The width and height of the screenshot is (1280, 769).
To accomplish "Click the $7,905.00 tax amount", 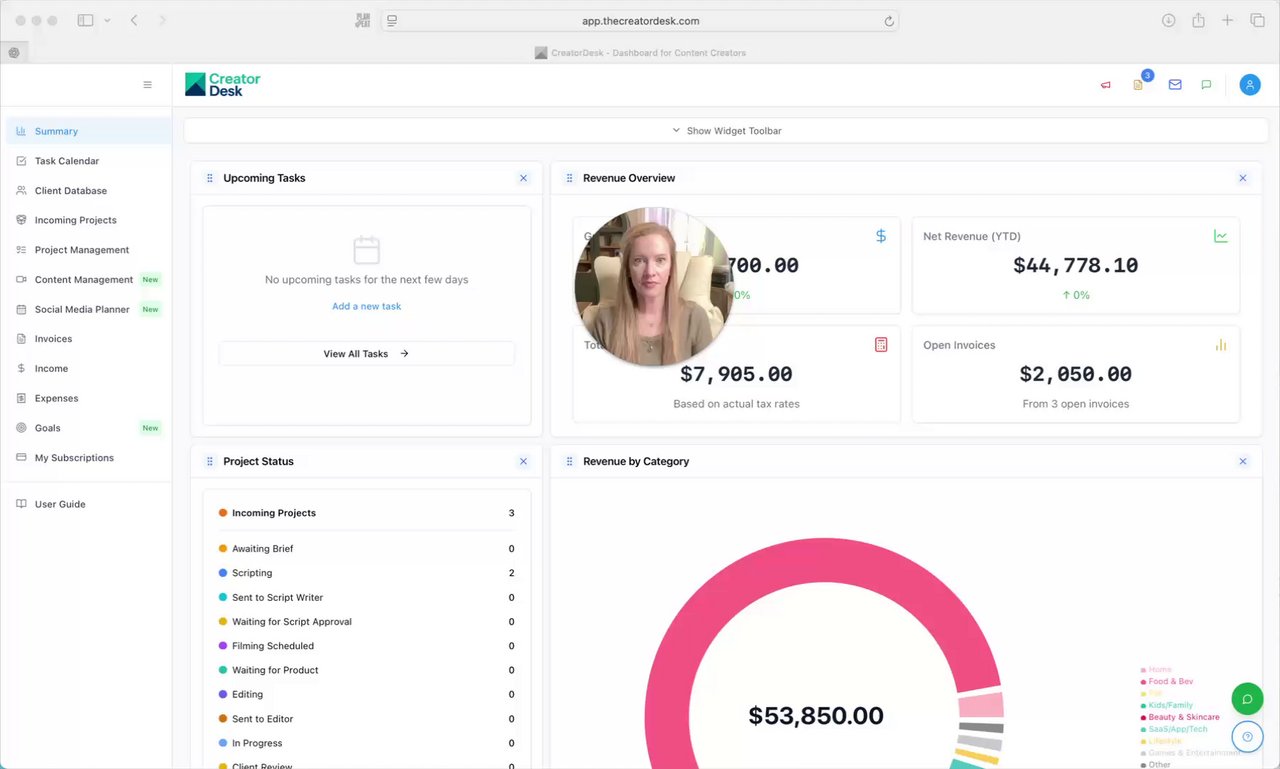I will [736, 374].
